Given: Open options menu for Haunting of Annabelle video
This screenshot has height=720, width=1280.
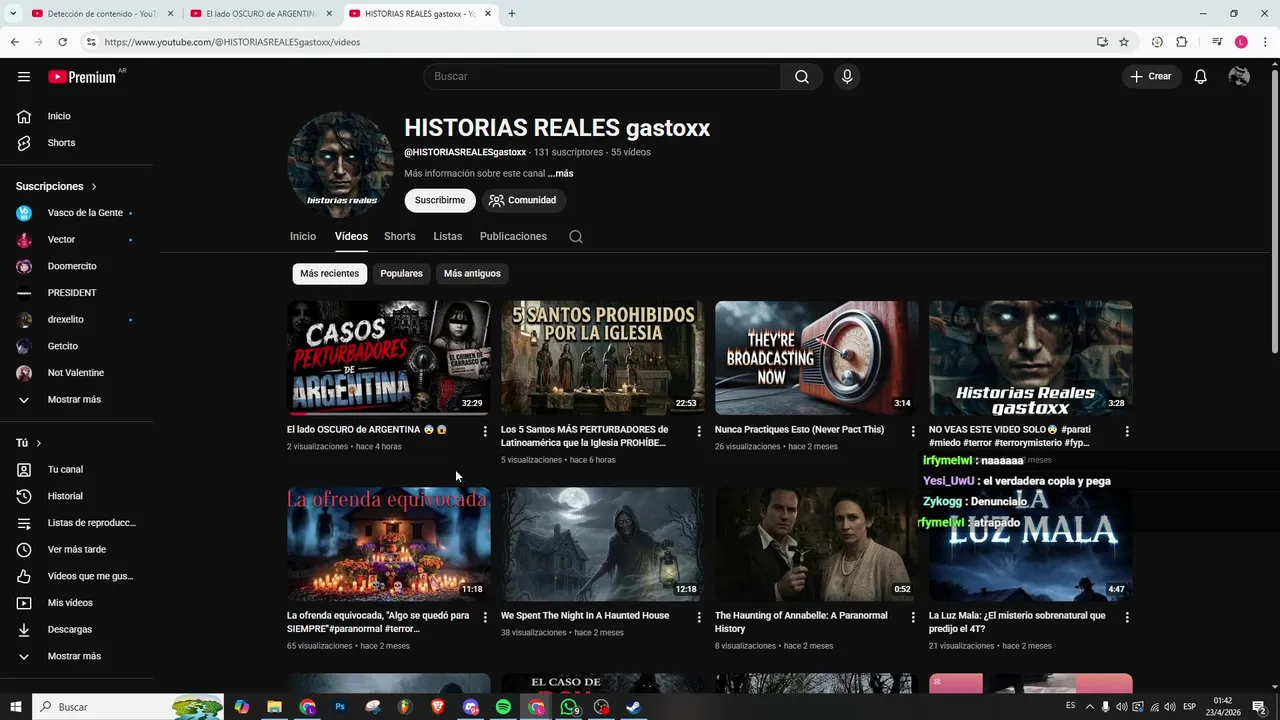Looking at the screenshot, I should coord(913,617).
